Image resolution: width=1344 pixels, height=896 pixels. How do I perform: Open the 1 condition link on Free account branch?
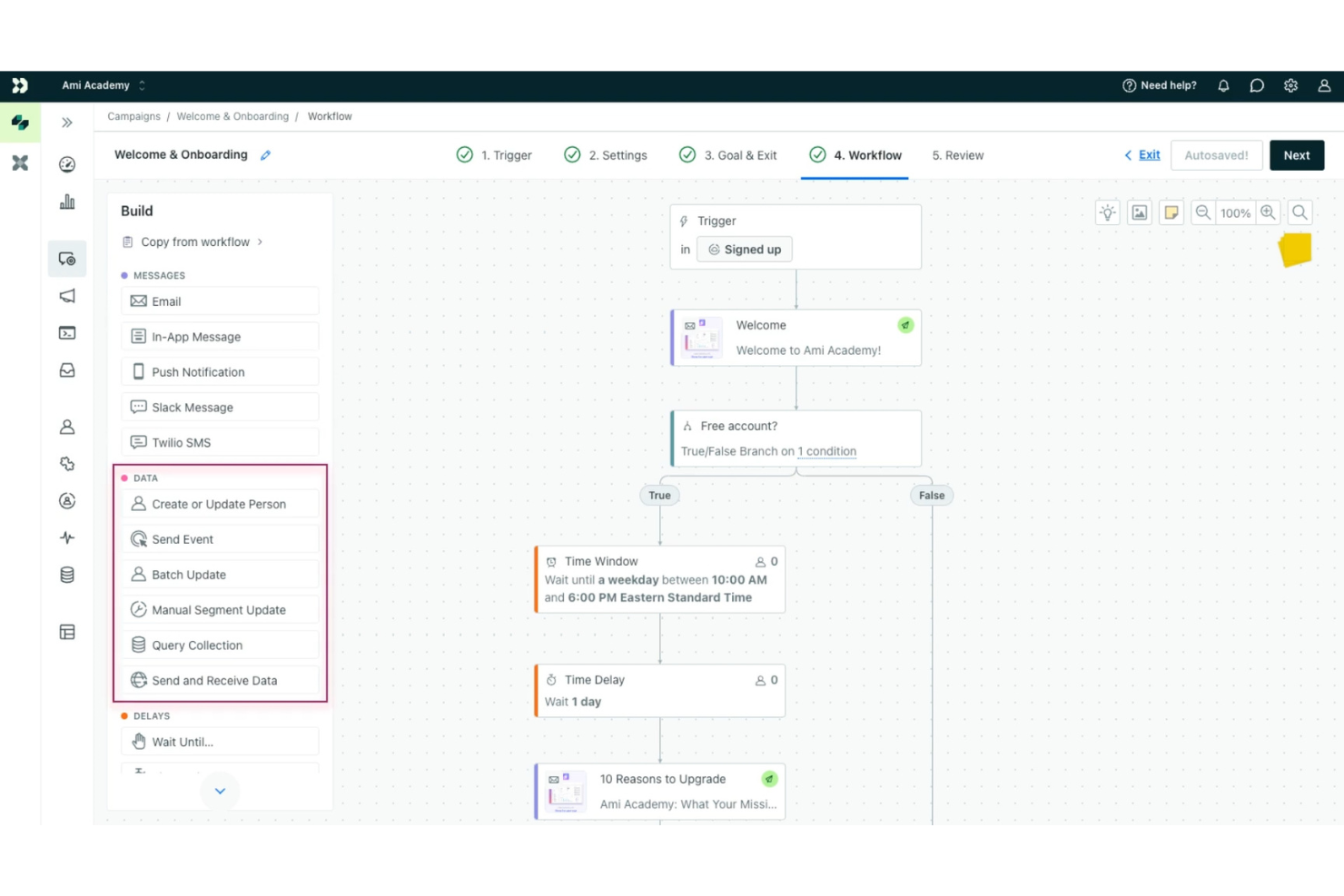[x=826, y=451]
